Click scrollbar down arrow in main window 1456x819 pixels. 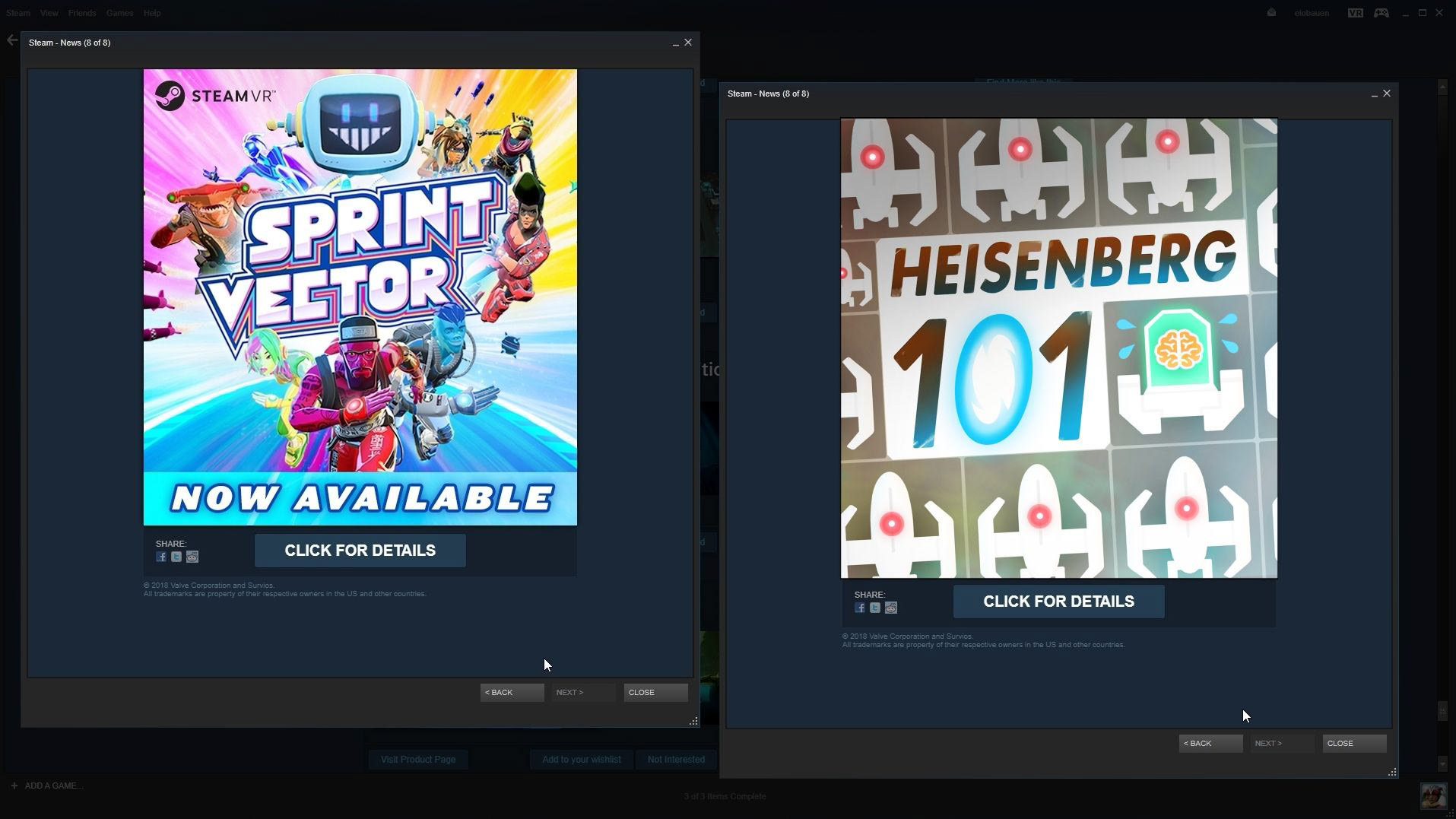[x=1443, y=764]
